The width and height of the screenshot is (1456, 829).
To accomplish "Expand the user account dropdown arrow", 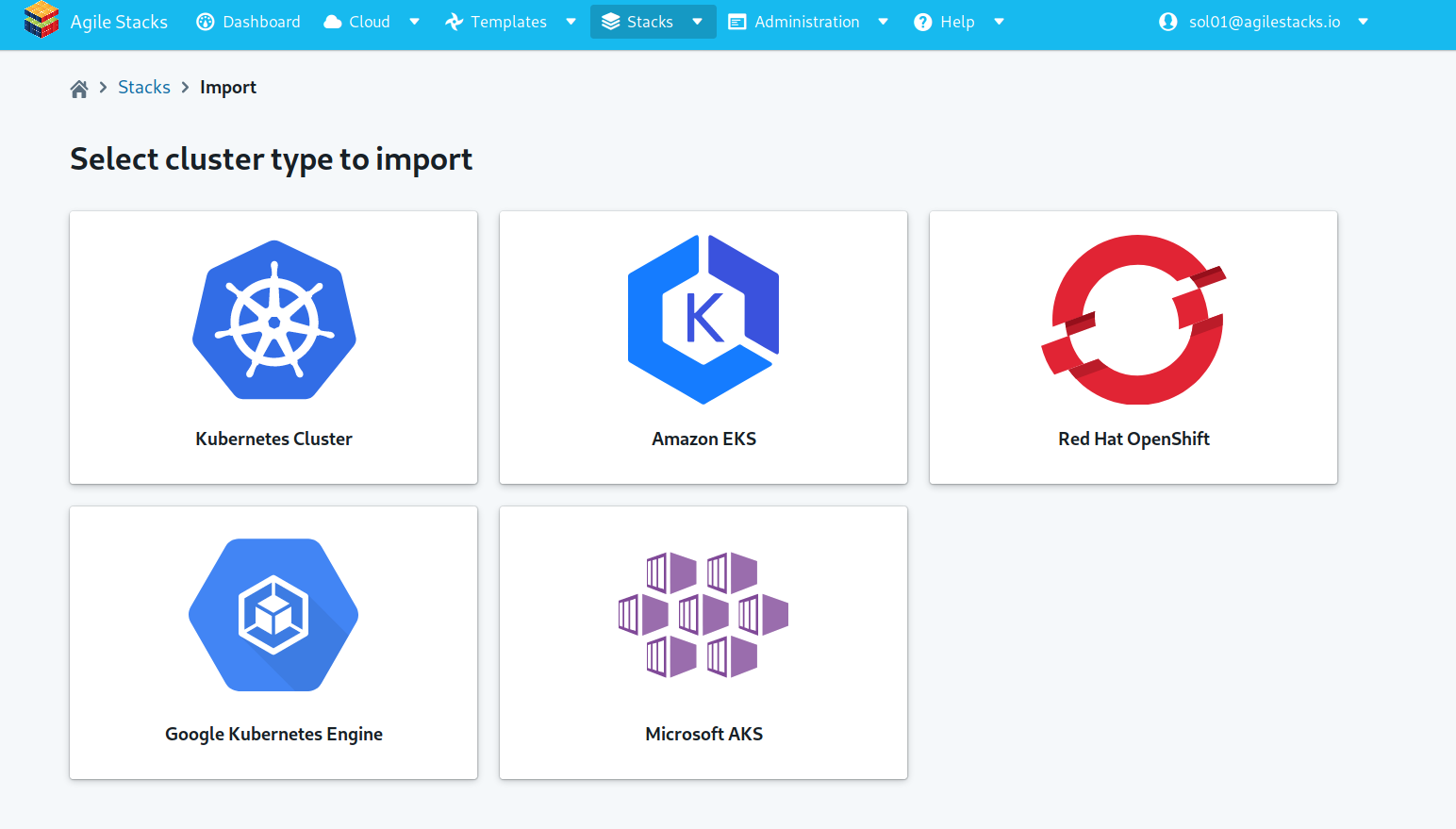I will (x=1363, y=22).
